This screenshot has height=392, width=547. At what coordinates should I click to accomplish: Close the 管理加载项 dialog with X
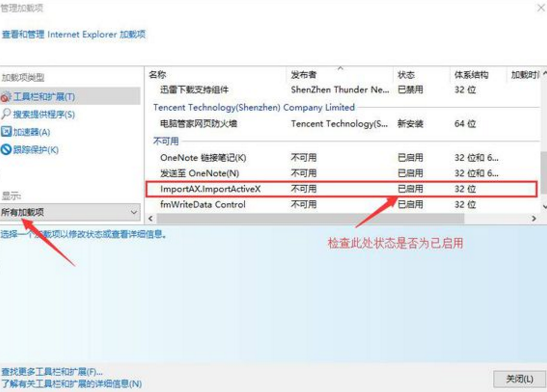point(541,8)
